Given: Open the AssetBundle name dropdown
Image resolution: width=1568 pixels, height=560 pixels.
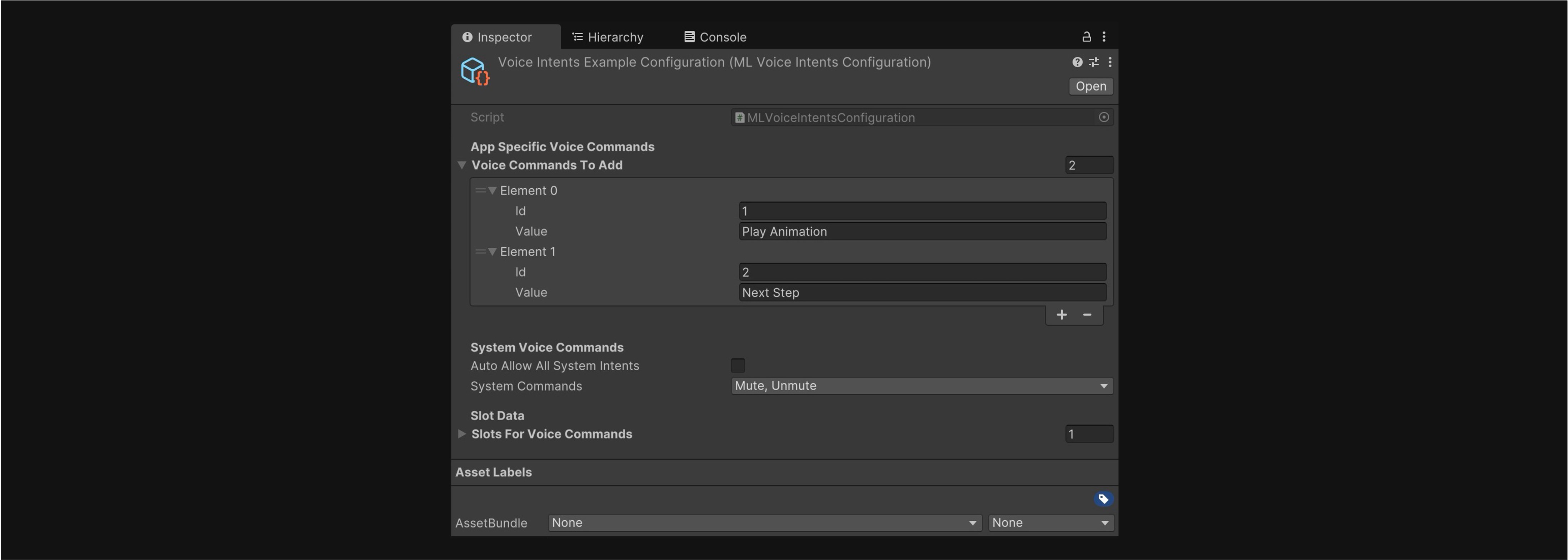Looking at the screenshot, I should 764,523.
